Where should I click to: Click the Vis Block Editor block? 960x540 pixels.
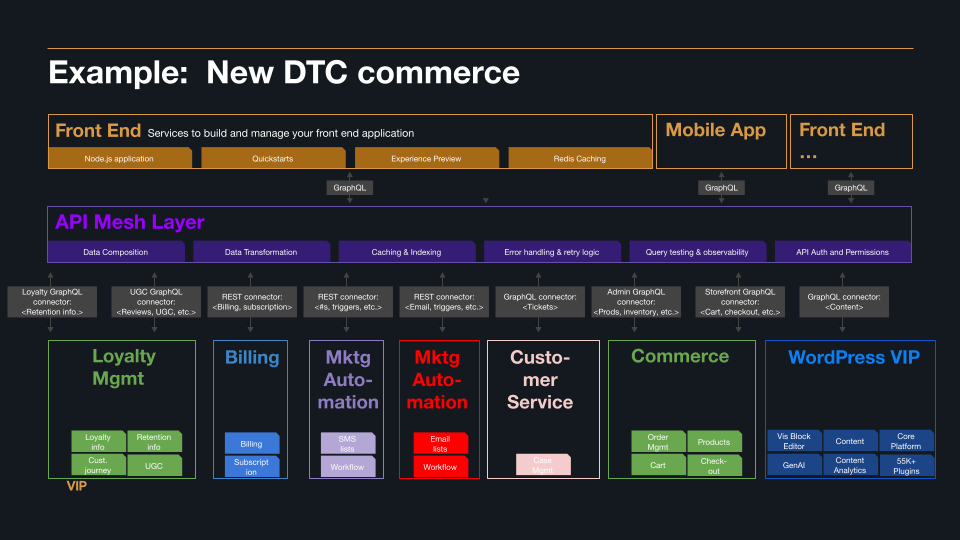coord(794,441)
